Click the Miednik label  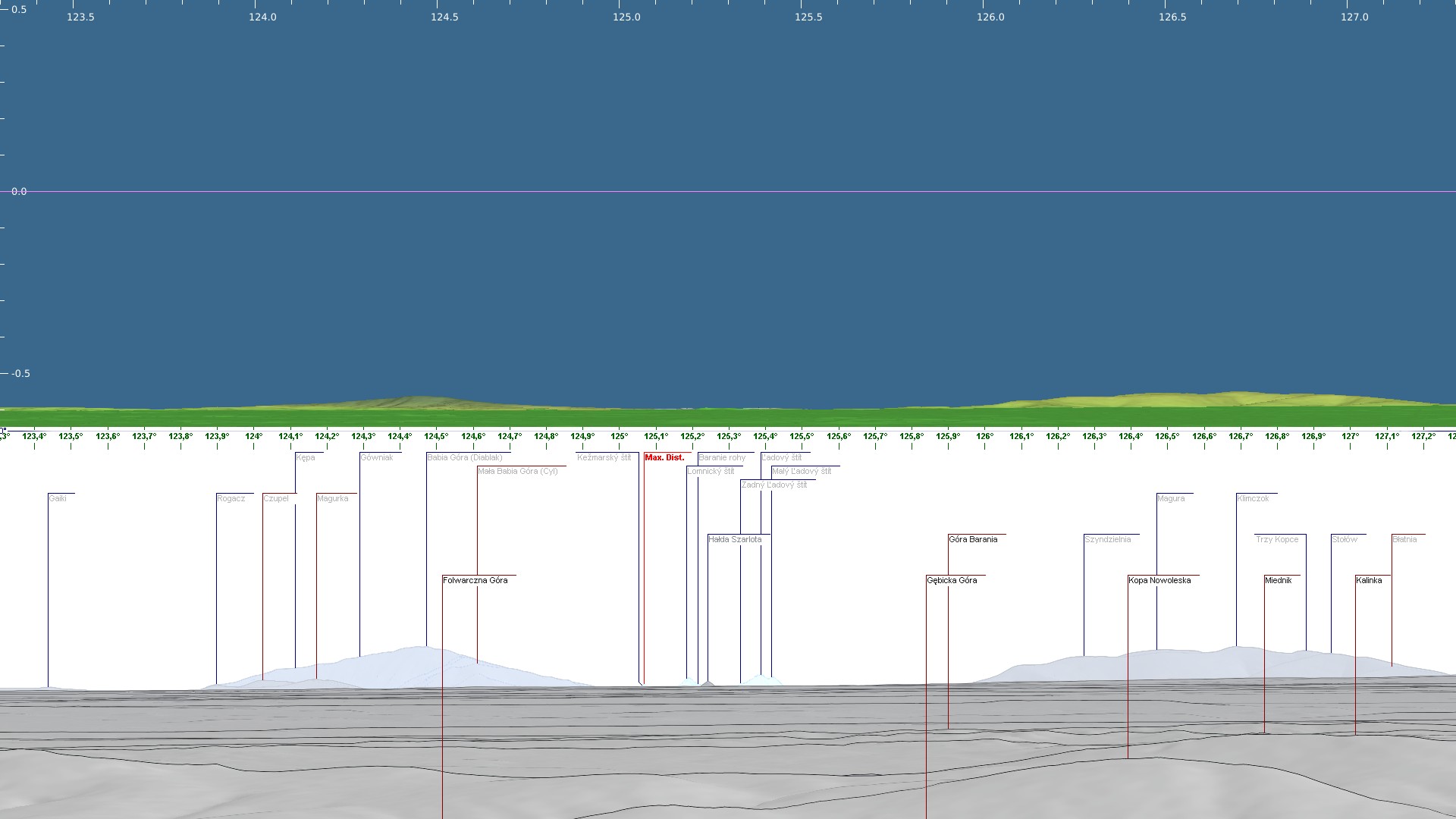pyautogui.click(x=1278, y=580)
